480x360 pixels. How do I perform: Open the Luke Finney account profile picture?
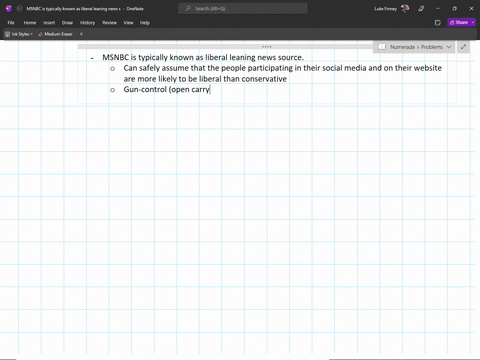405,9
